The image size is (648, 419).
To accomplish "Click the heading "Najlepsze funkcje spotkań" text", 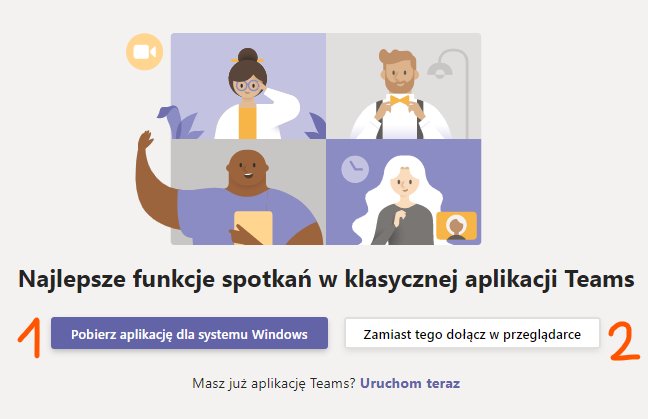I will click(x=164, y=279).
